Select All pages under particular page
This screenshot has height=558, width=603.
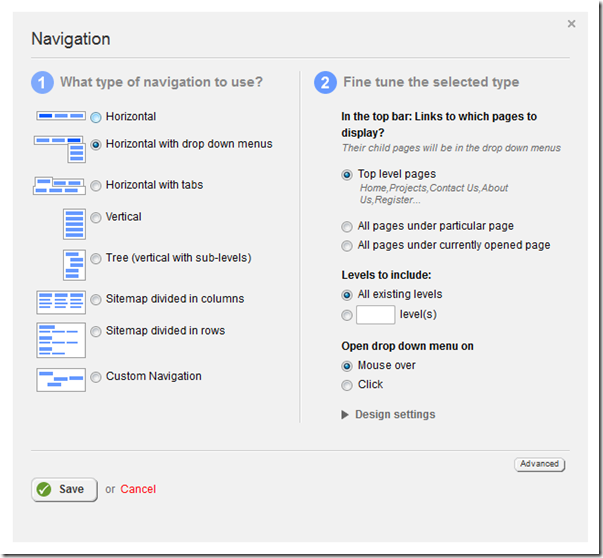[x=347, y=227]
